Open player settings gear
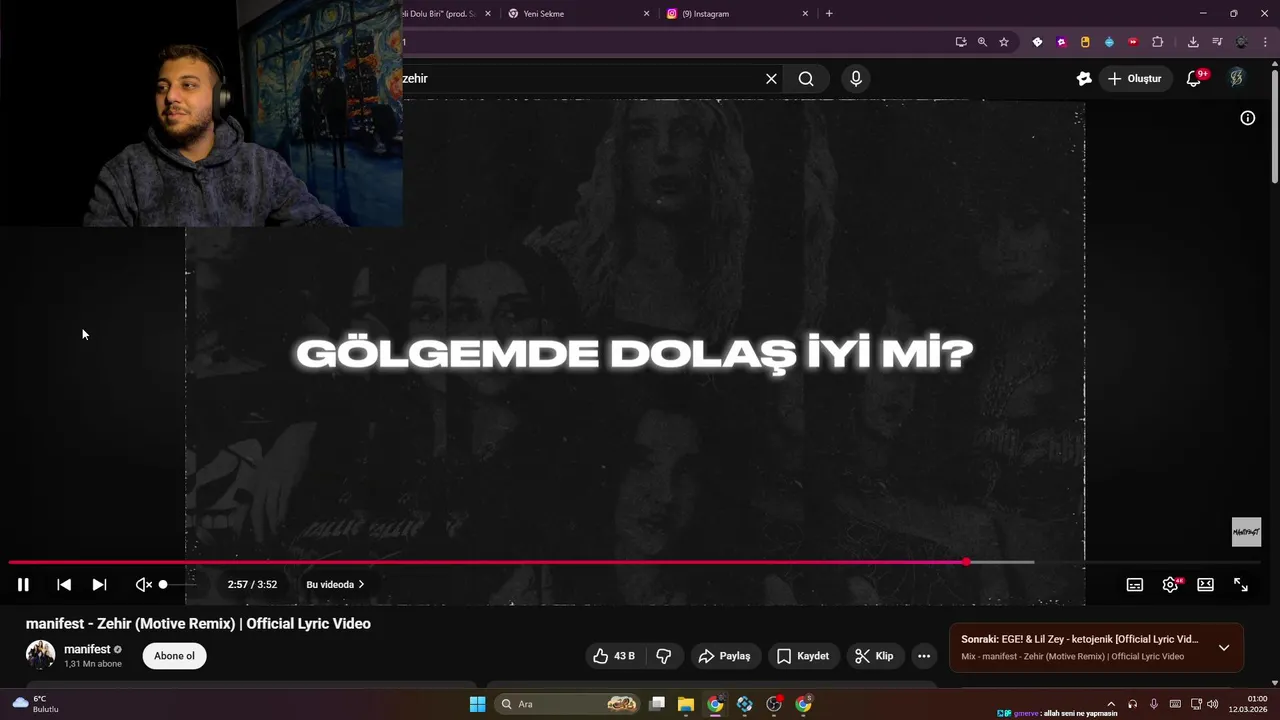Viewport: 1280px width, 720px height. click(x=1170, y=585)
